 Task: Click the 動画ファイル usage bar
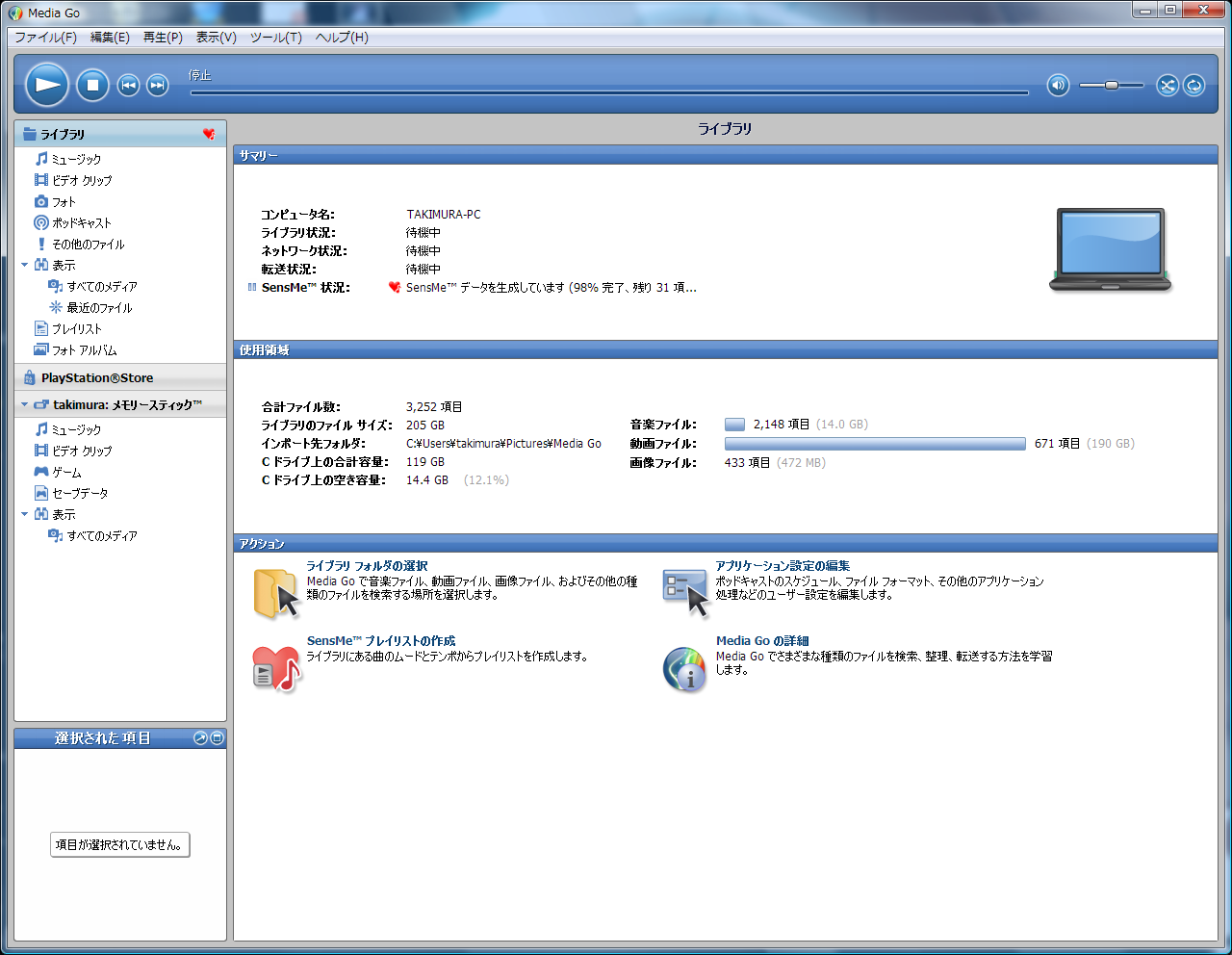click(x=875, y=444)
